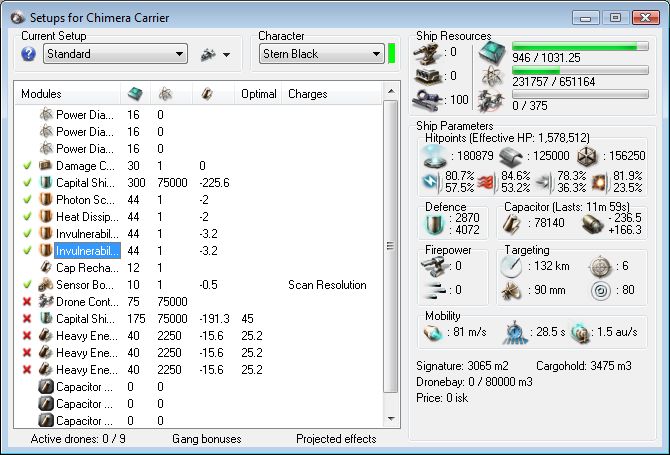This screenshot has height=455, width=670.
Task: Click the turret hardpoints icon
Action: (428, 53)
